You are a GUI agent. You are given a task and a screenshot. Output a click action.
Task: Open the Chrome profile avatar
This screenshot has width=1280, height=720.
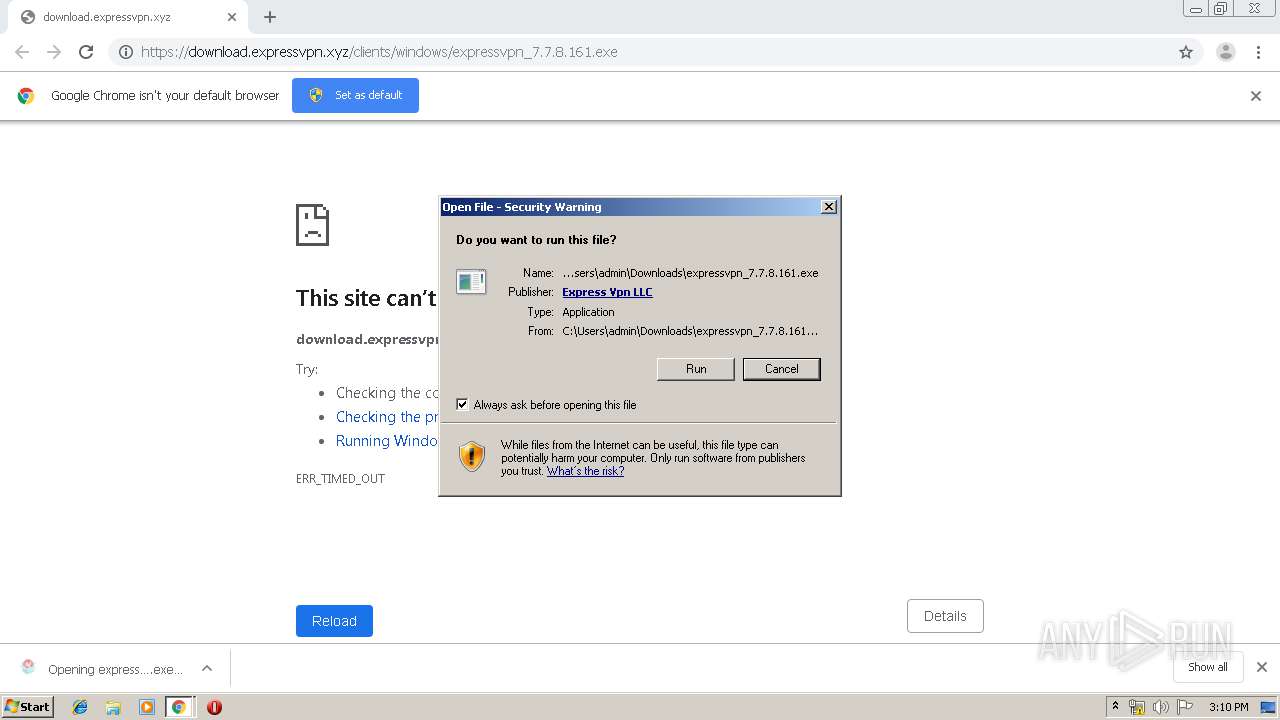tap(1225, 52)
